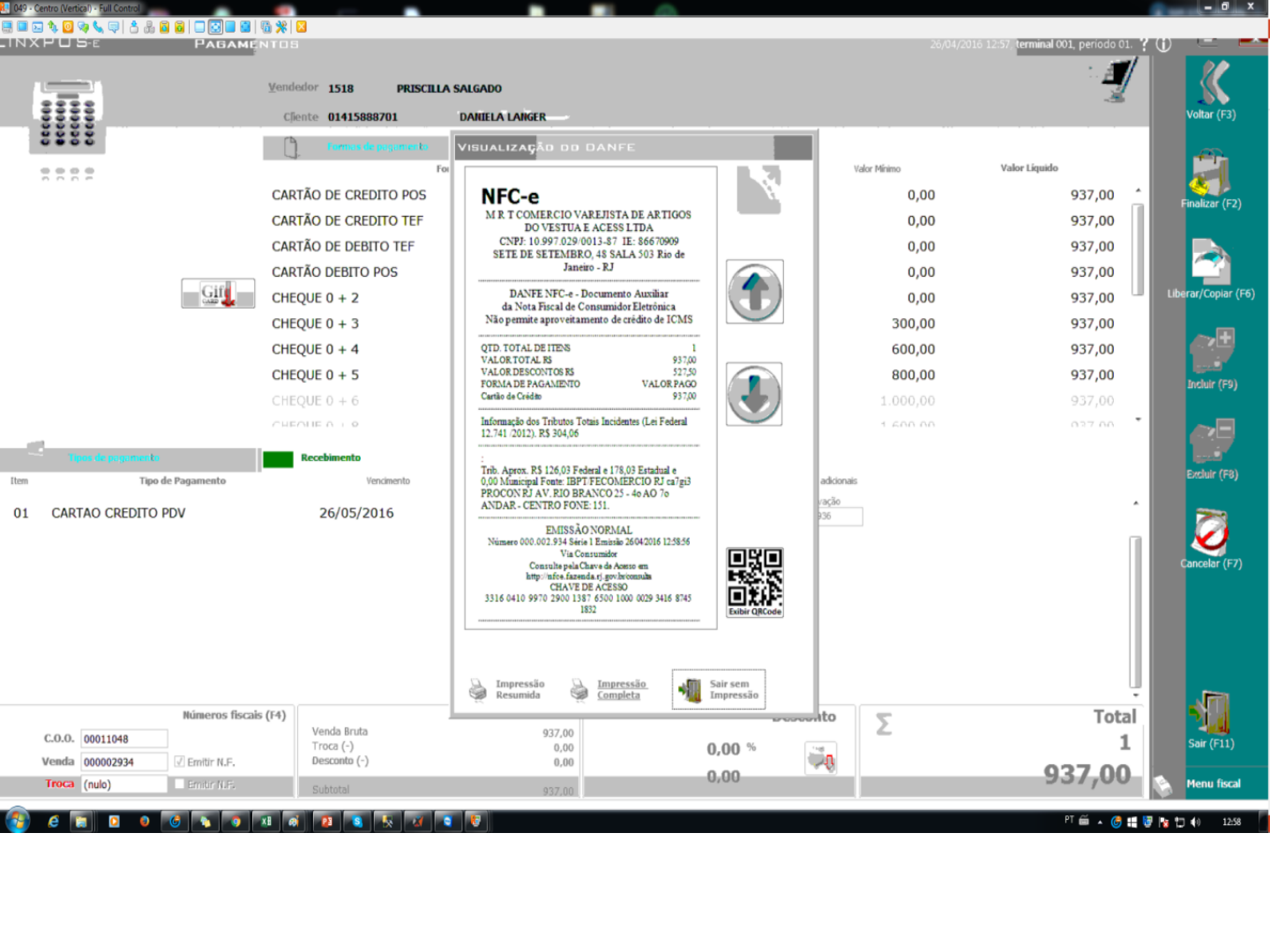Click the C.O.O. field 00011048
Screen dimensions: 1270x952
pyautogui.click(x=124, y=739)
